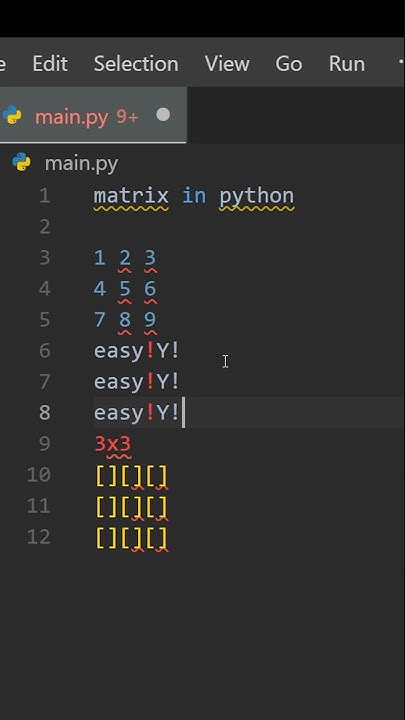Image resolution: width=405 pixels, height=720 pixels.
Task: Click 'easy!Y!' text on line 6
Action: pos(137,351)
